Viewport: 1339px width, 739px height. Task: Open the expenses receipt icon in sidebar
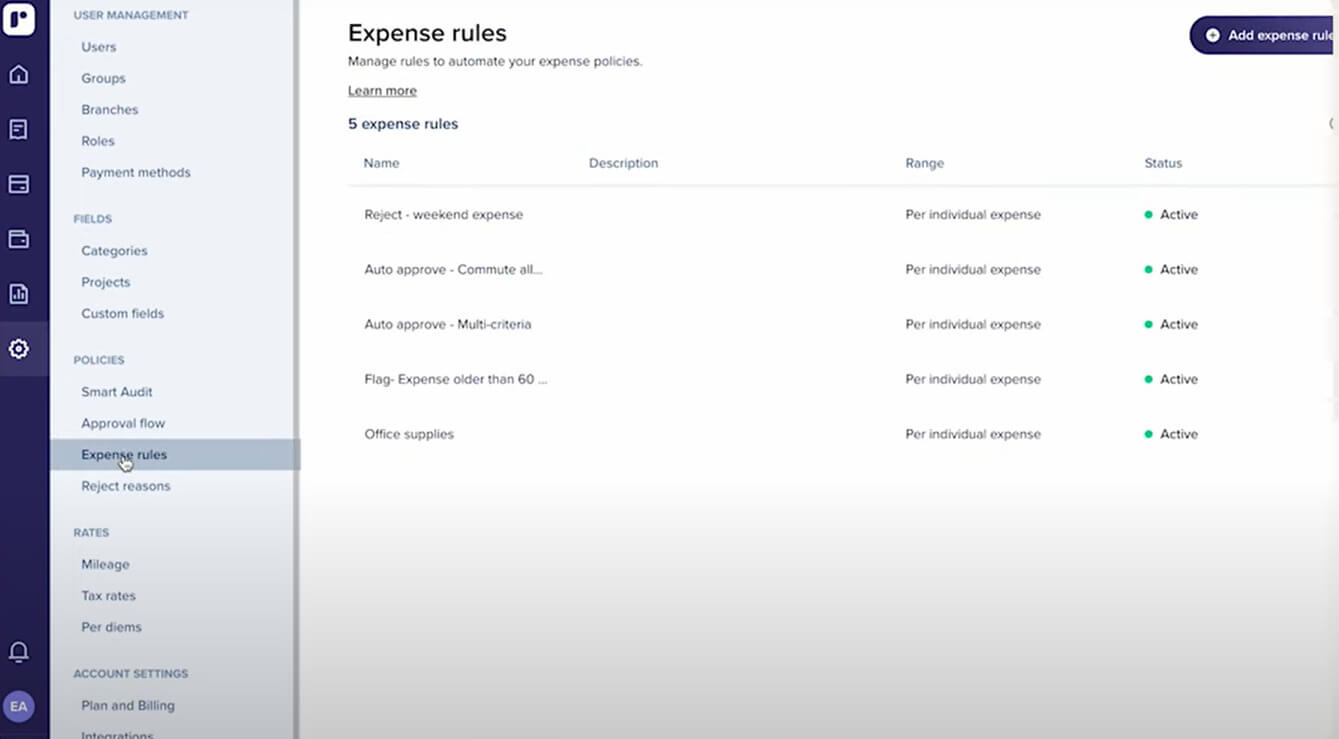pyautogui.click(x=19, y=130)
